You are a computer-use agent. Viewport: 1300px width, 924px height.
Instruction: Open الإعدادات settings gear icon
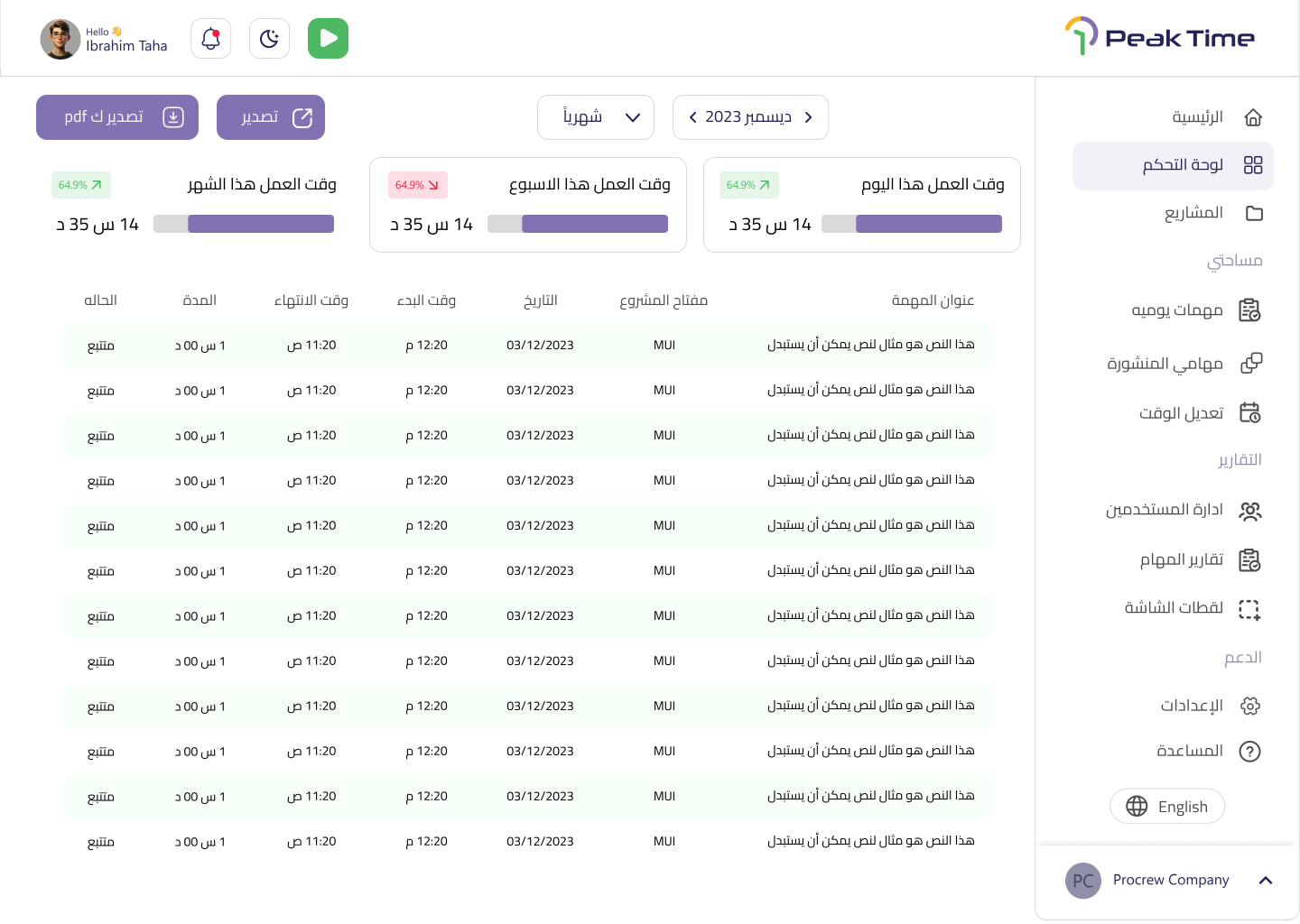1250,706
